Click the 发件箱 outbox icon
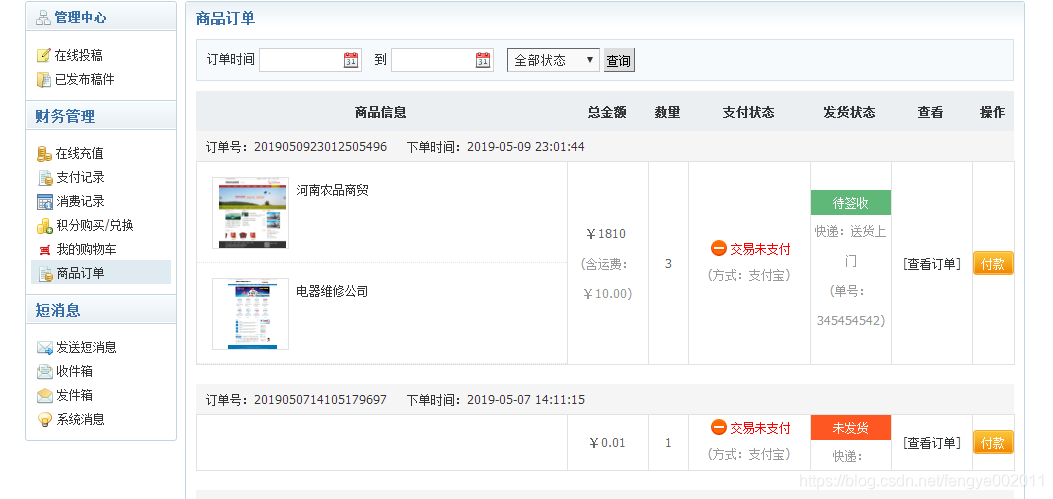Viewport: 1053px width, 499px height. [45, 396]
